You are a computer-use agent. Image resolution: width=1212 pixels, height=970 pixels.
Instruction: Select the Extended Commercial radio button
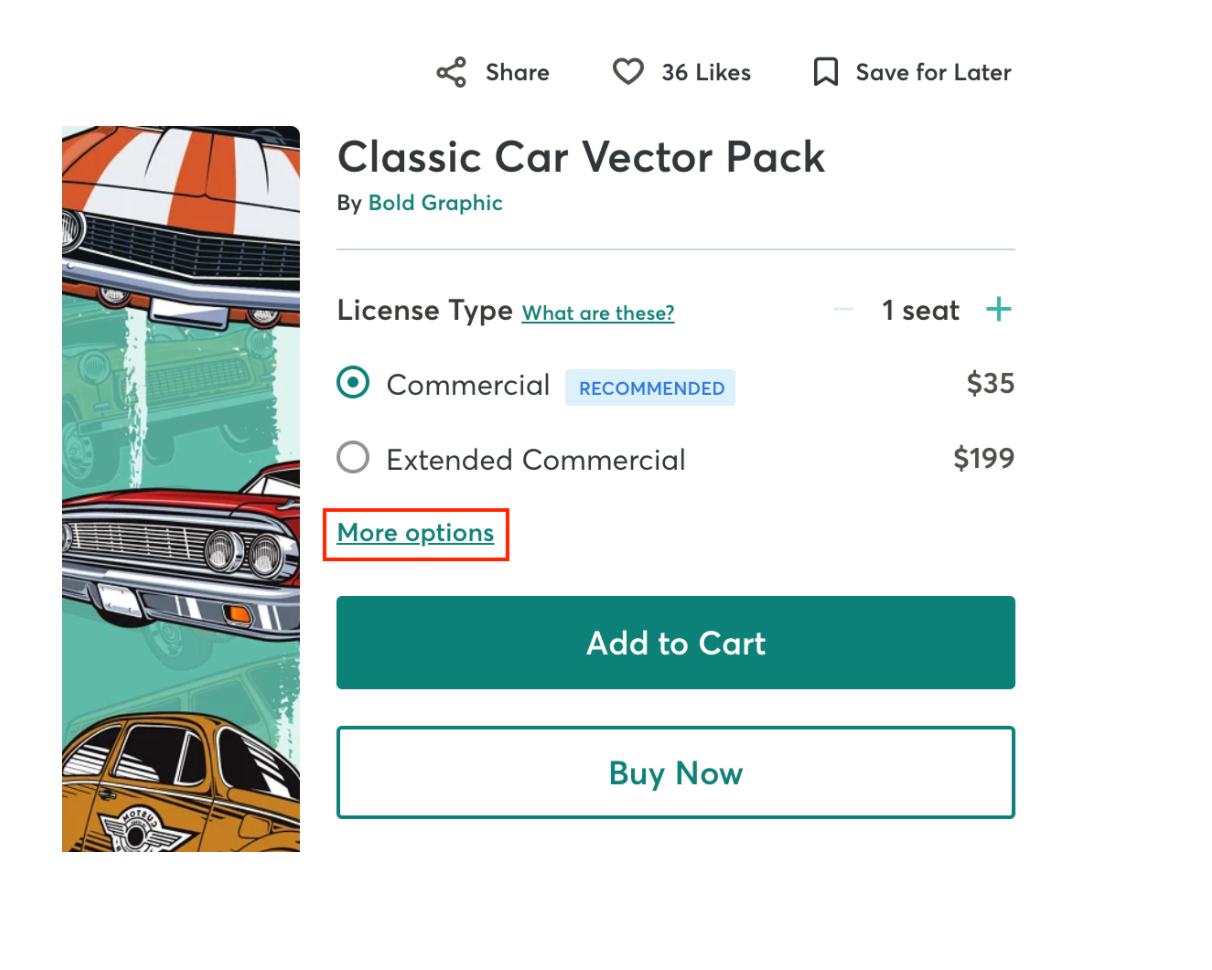[353, 458]
